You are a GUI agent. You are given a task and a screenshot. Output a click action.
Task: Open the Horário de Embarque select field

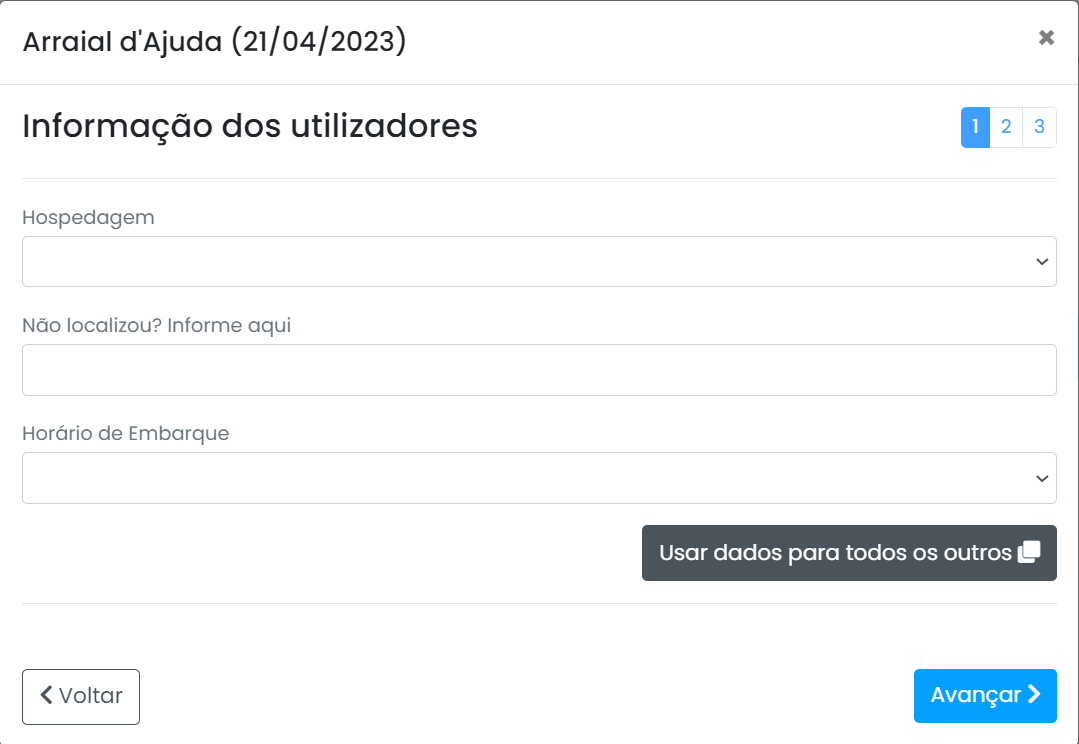pyautogui.click(x=539, y=478)
